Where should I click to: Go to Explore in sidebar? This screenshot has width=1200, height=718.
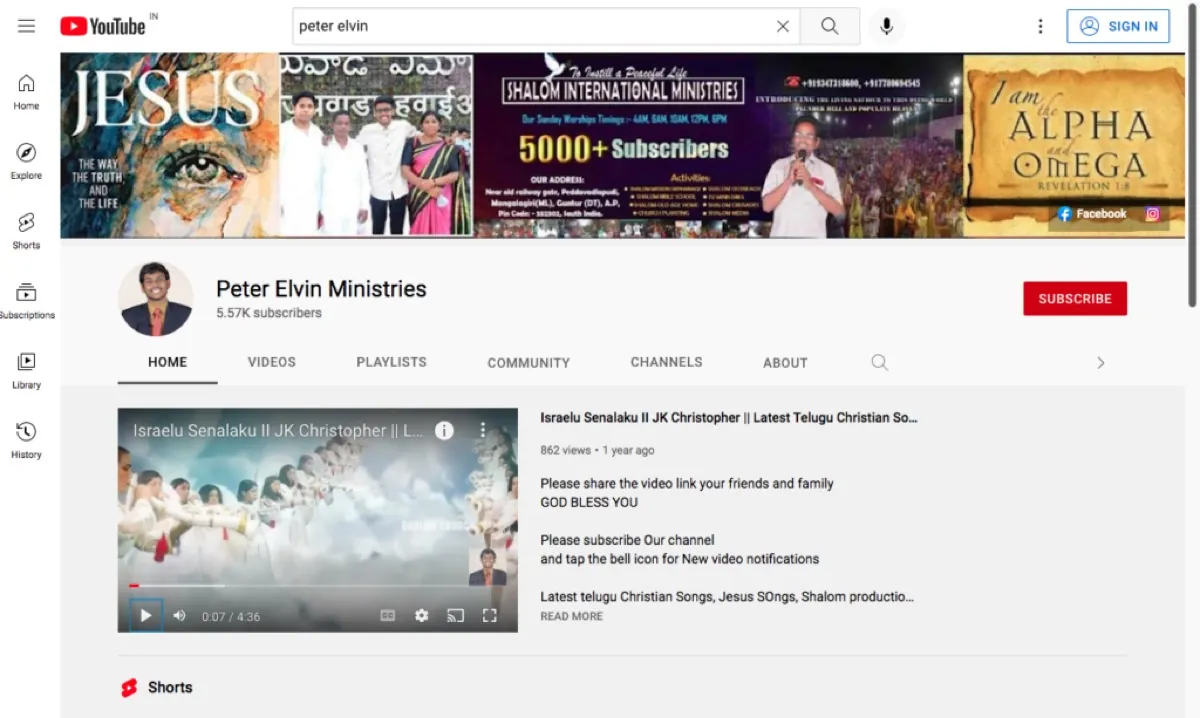(x=26, y=160)
